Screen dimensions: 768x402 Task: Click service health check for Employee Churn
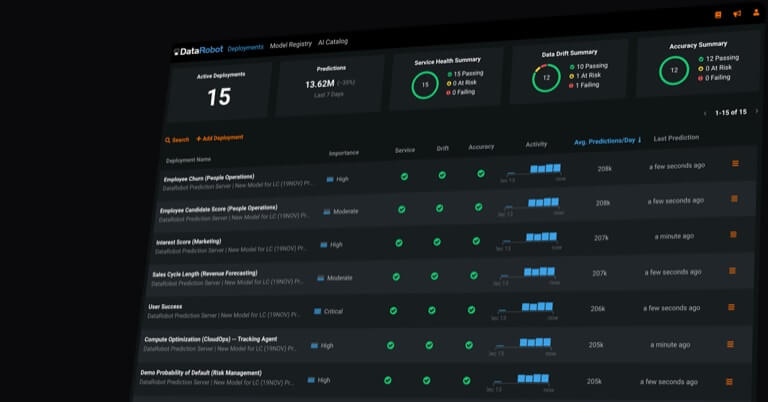tap(404, 176)
